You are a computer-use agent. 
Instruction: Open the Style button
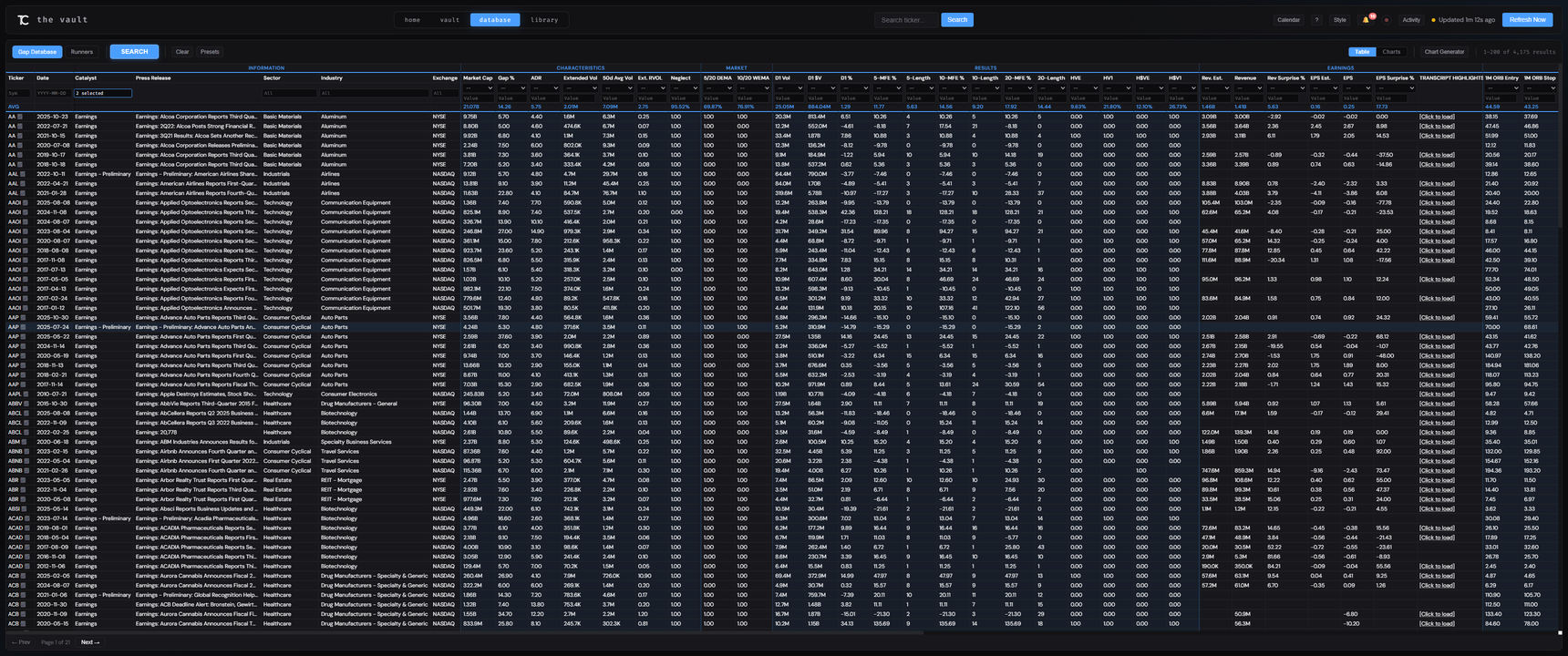(1340, 20)
